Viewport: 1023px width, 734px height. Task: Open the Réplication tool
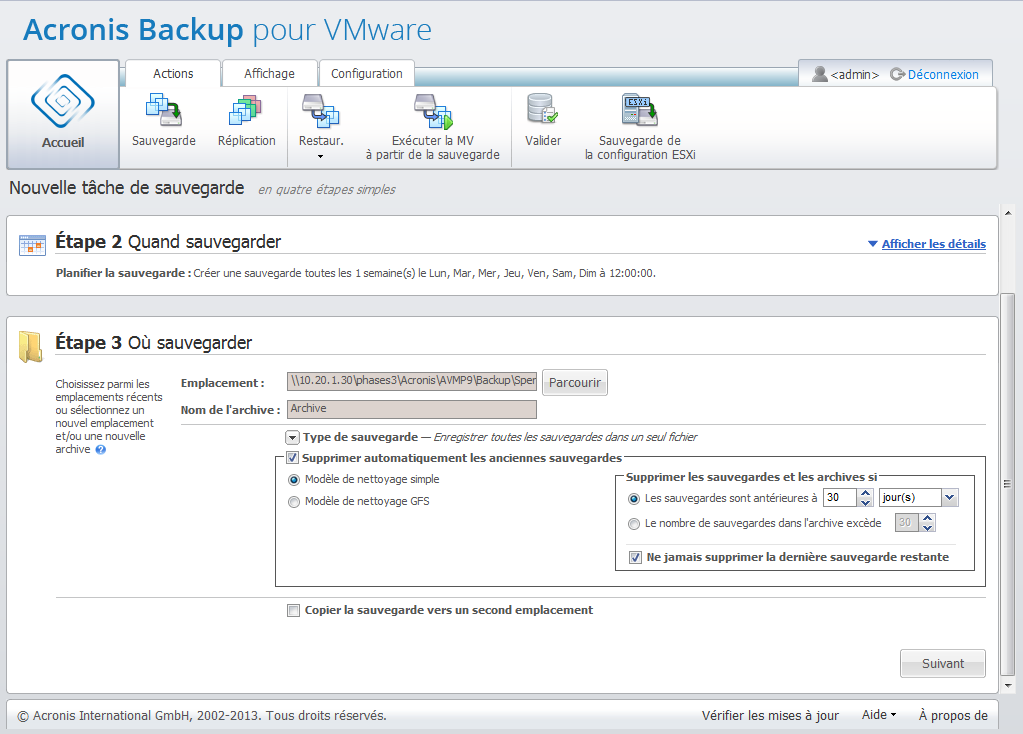246,121
